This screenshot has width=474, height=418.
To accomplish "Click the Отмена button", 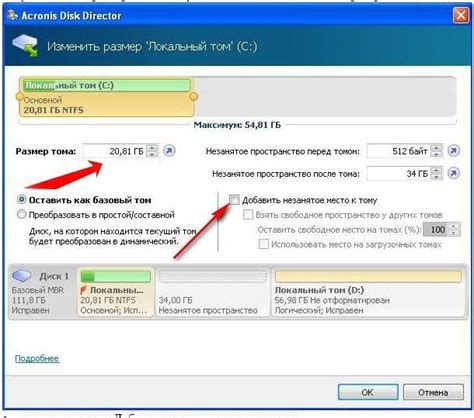I will pyautogui.click(x=433, y=392).
